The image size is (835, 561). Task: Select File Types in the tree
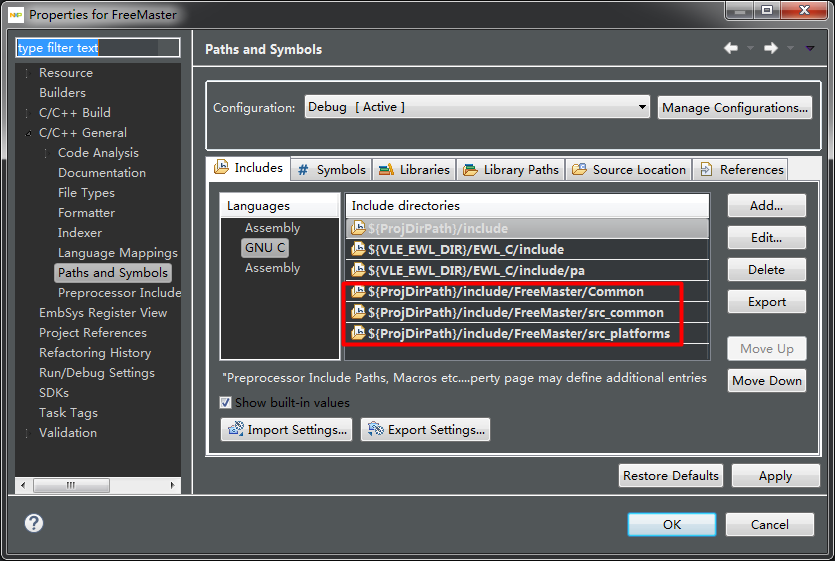[86, 193]
